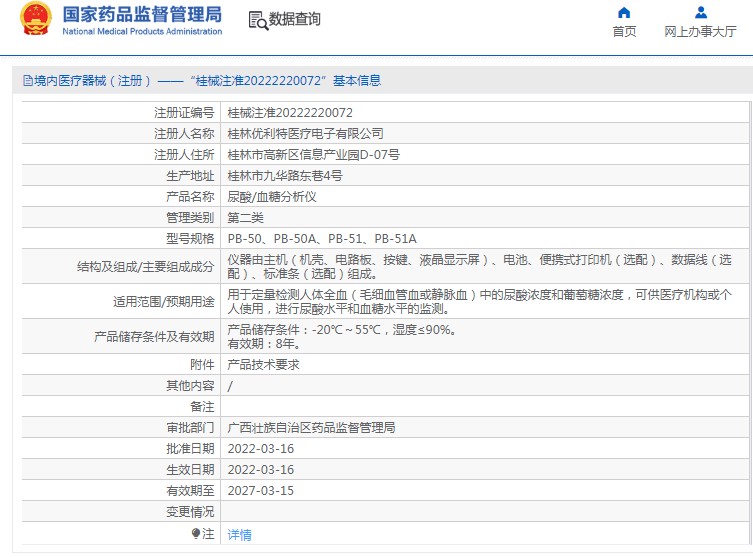Click the 结构及组成/主要组成成分 label

[x=146, y=267]
